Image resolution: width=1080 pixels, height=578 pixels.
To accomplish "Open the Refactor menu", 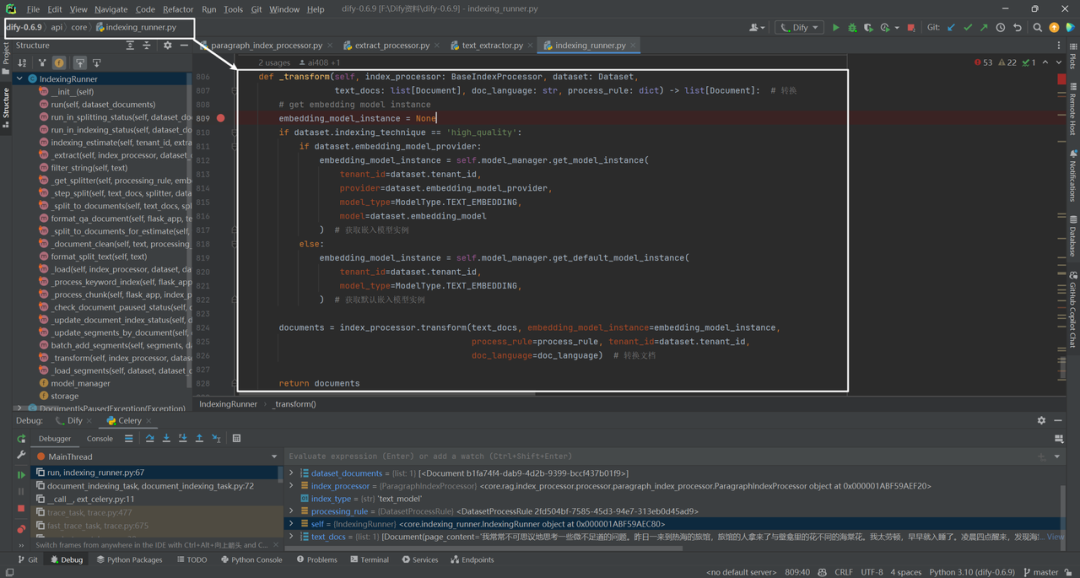I will 178,10.
